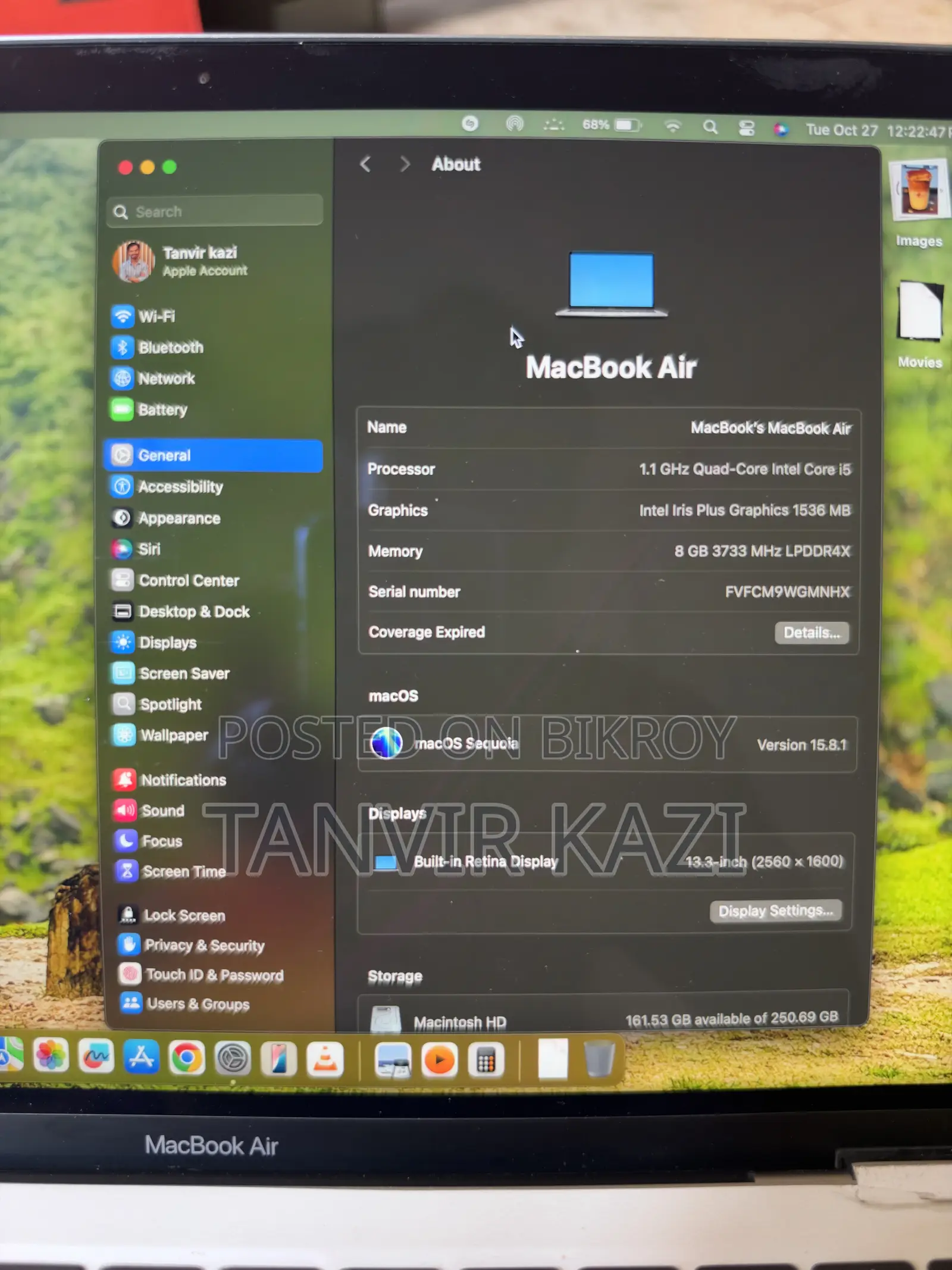Open Control Center from menu bar
The height and width of the screenshot is (1270, 952).
(747, 128)
